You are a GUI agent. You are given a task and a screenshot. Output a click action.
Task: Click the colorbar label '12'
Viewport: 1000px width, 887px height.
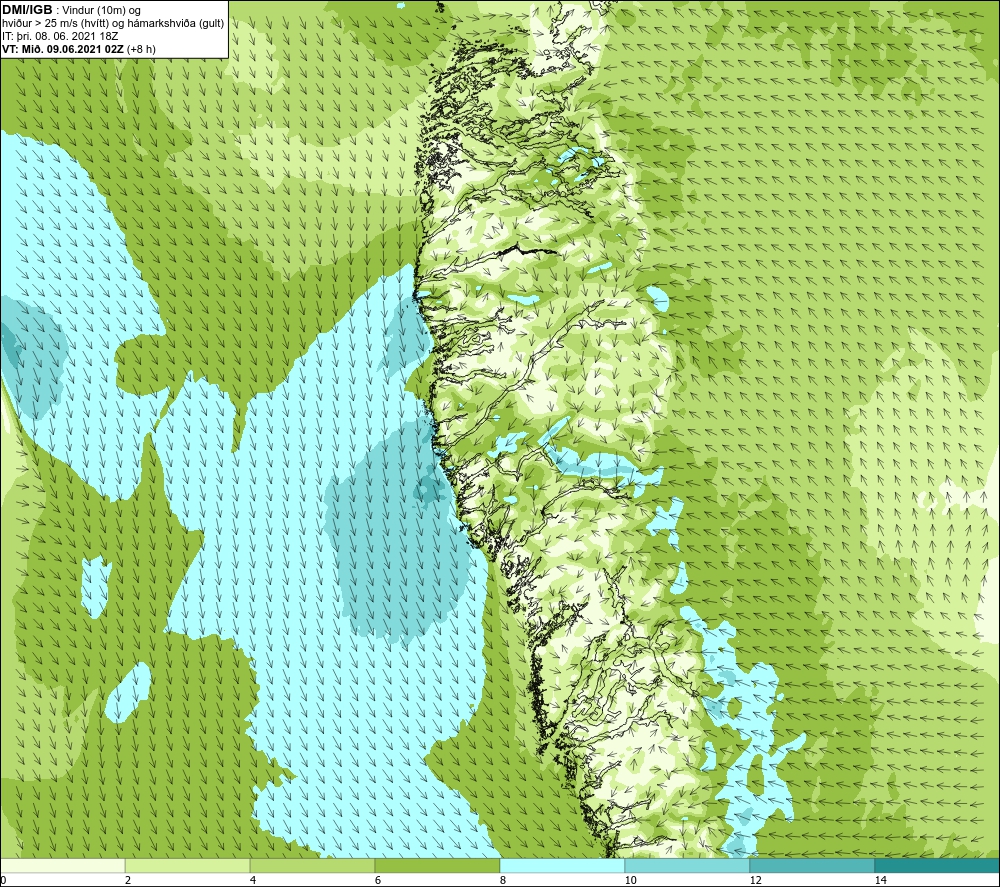(756, 881)
